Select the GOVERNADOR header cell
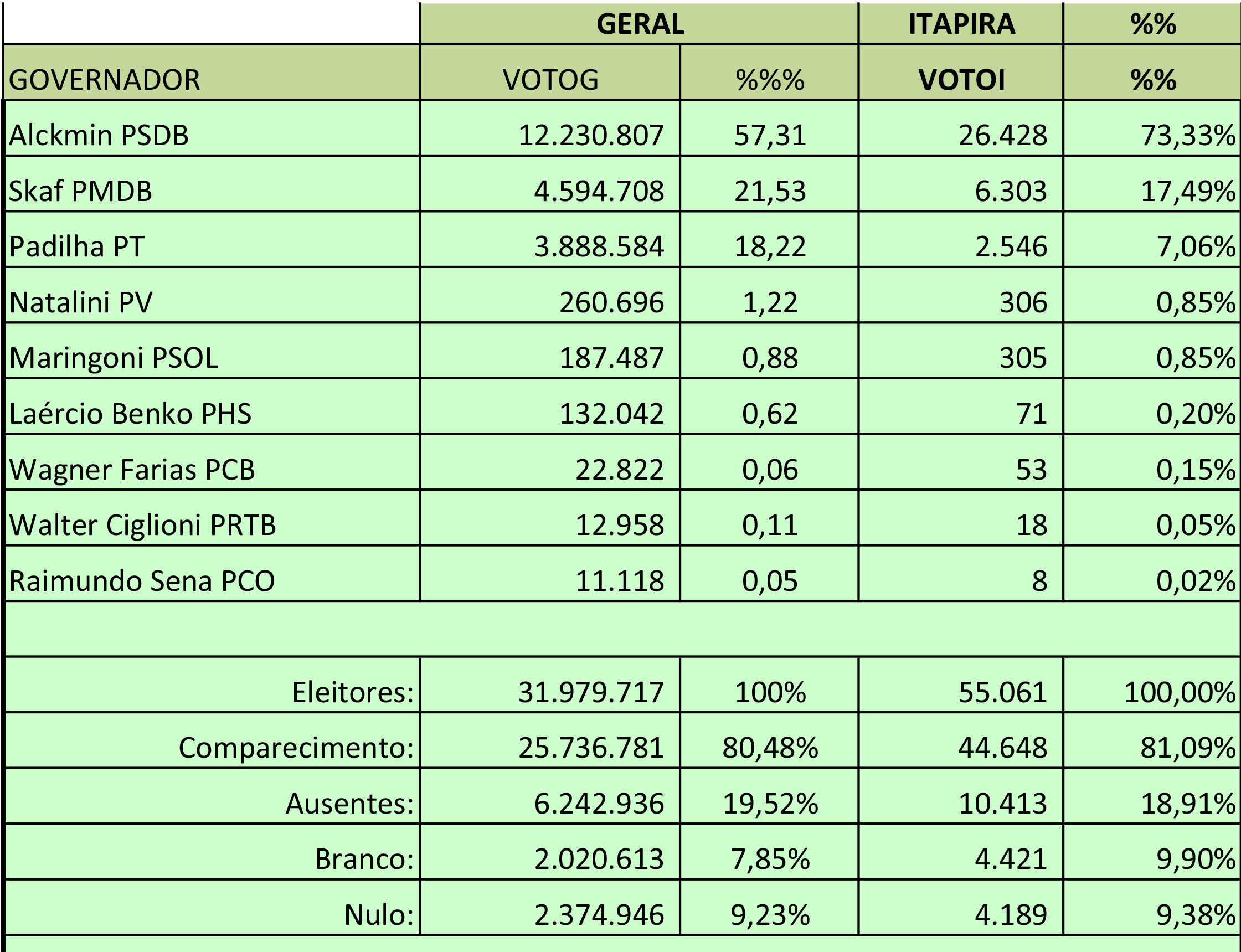Screen dimensions: 1241x952 pyautogui.click(x=212, y=73)
